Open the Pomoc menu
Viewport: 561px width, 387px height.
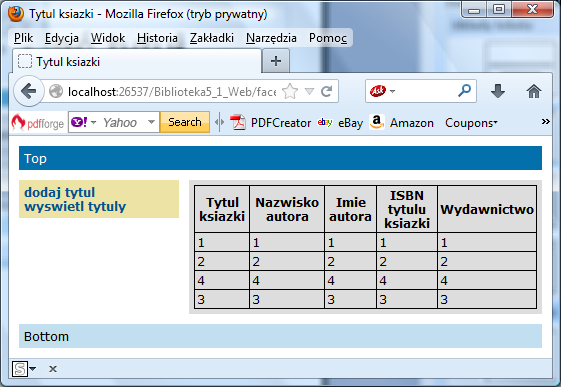click(x=328, y=38)
